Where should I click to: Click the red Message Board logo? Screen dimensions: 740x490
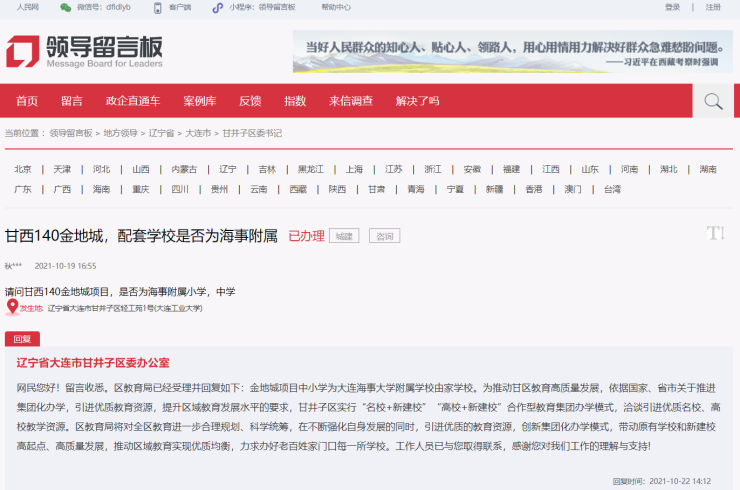tap(84, 52)
